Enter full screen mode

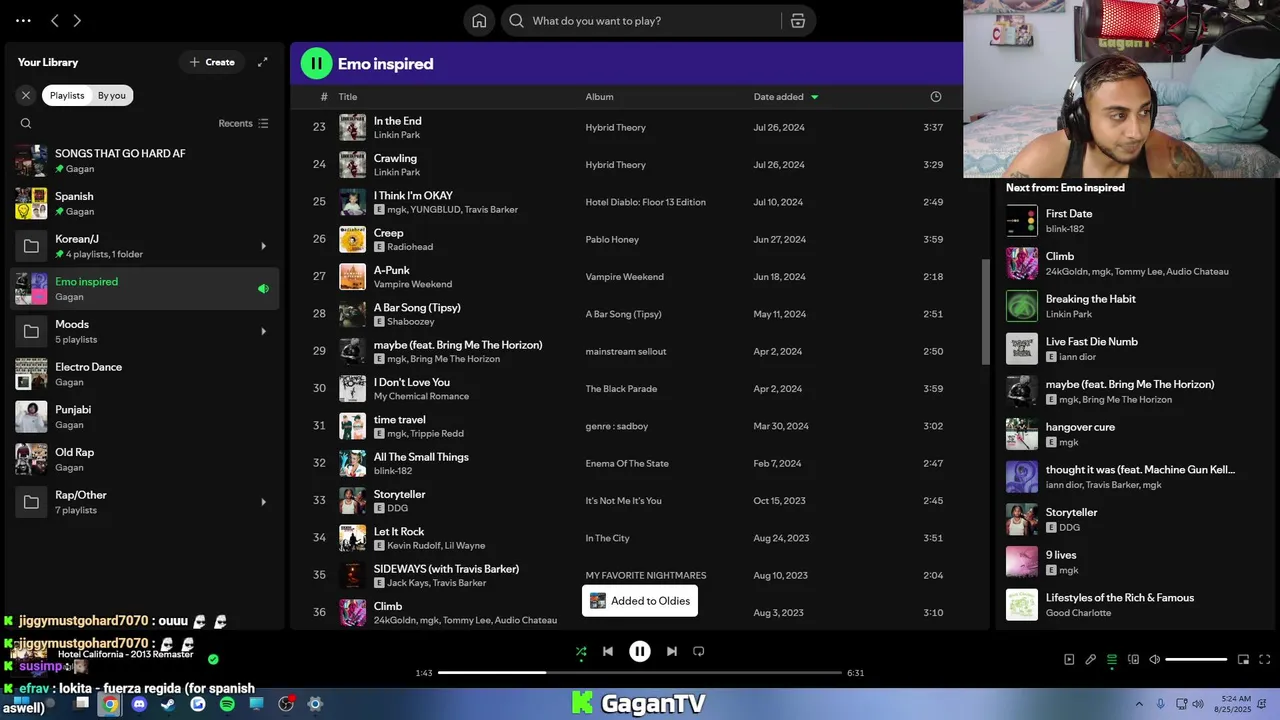1265,660
